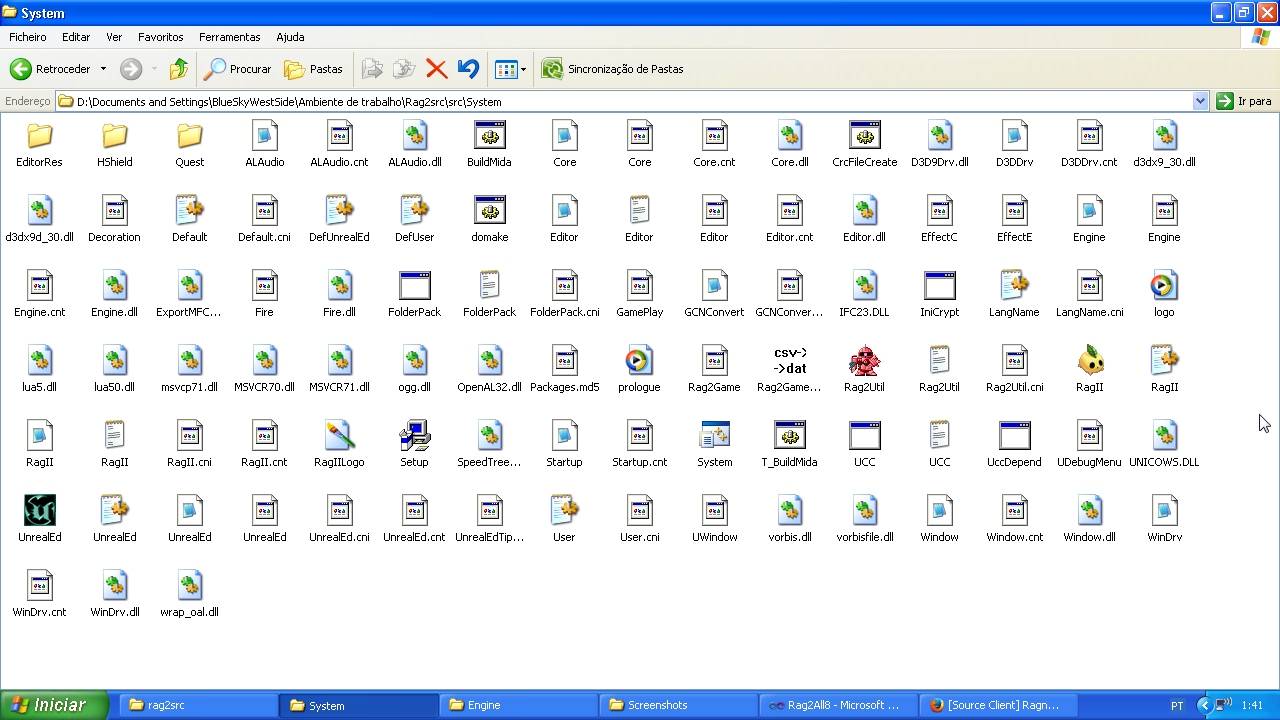
Task: Switch to Screenshots taskbar window
Action: pos(678,705)
